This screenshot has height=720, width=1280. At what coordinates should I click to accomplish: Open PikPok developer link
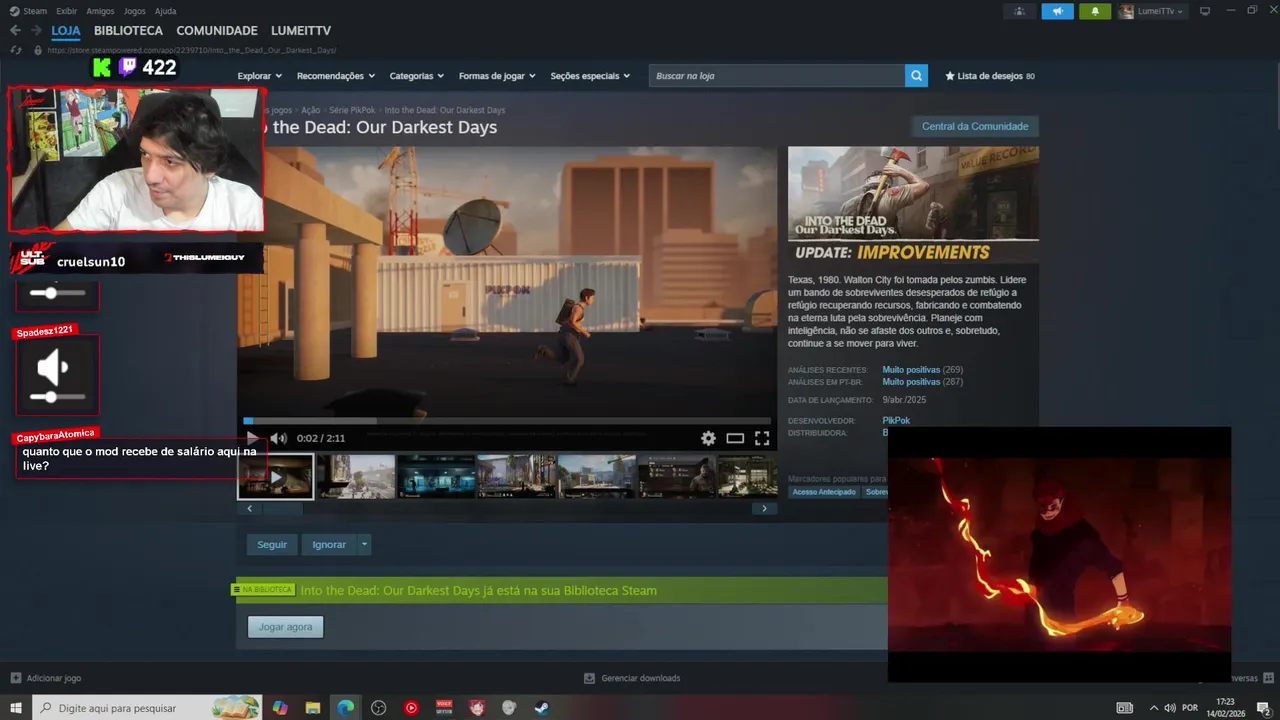pyautogui.click(x=896, y=421)
